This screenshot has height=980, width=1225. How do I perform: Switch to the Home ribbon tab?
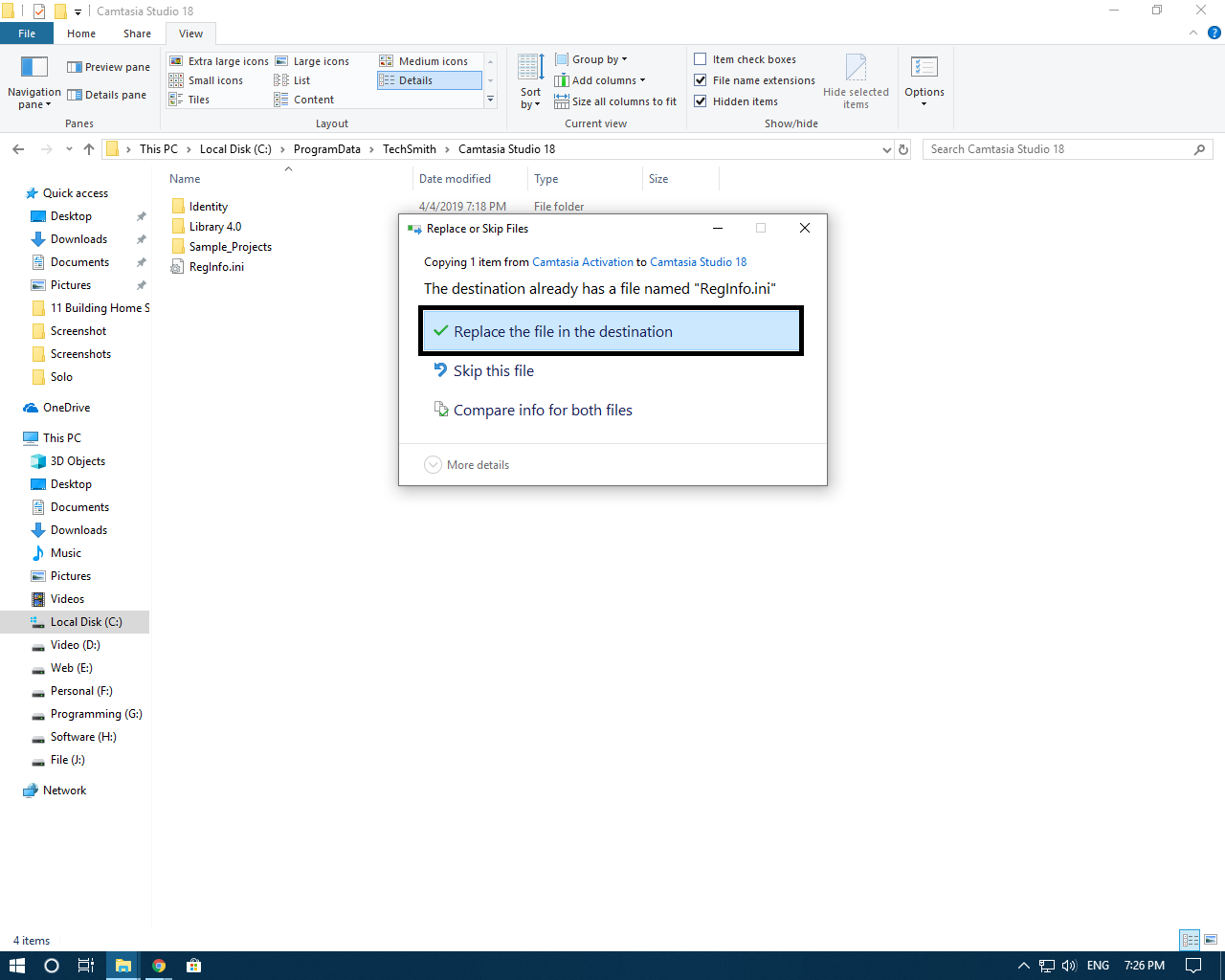[81, 33]
